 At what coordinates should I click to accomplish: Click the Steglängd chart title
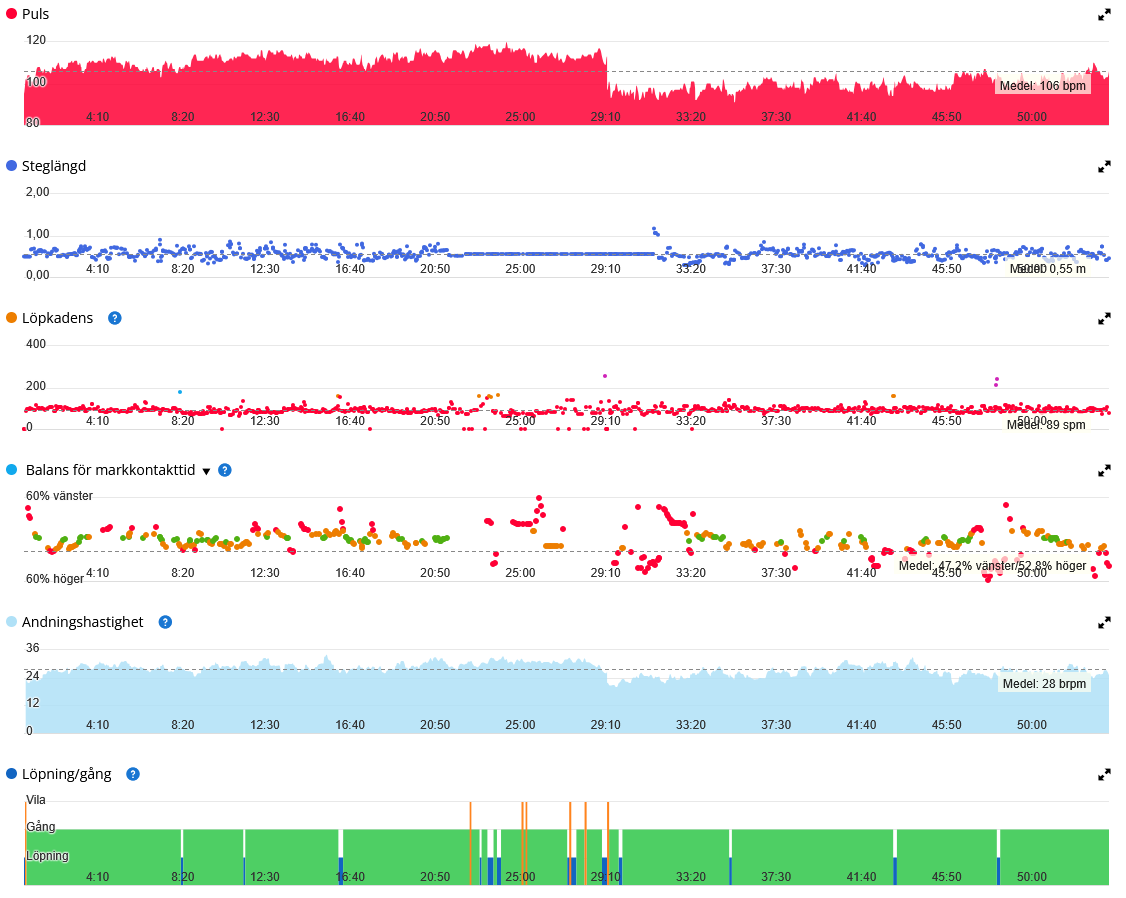[54, 167]
